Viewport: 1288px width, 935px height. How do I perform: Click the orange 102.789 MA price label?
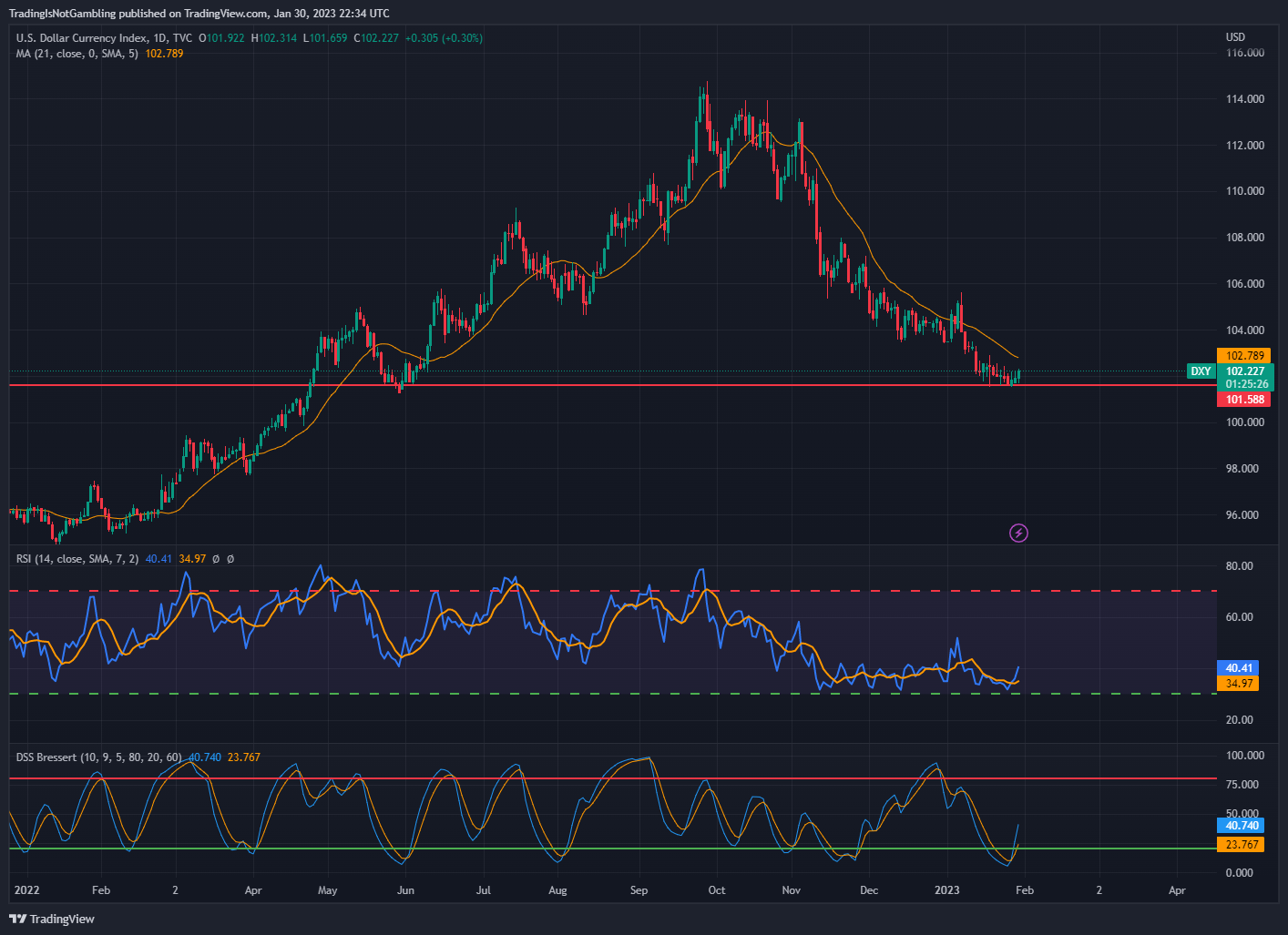[x=1245, y=356]
